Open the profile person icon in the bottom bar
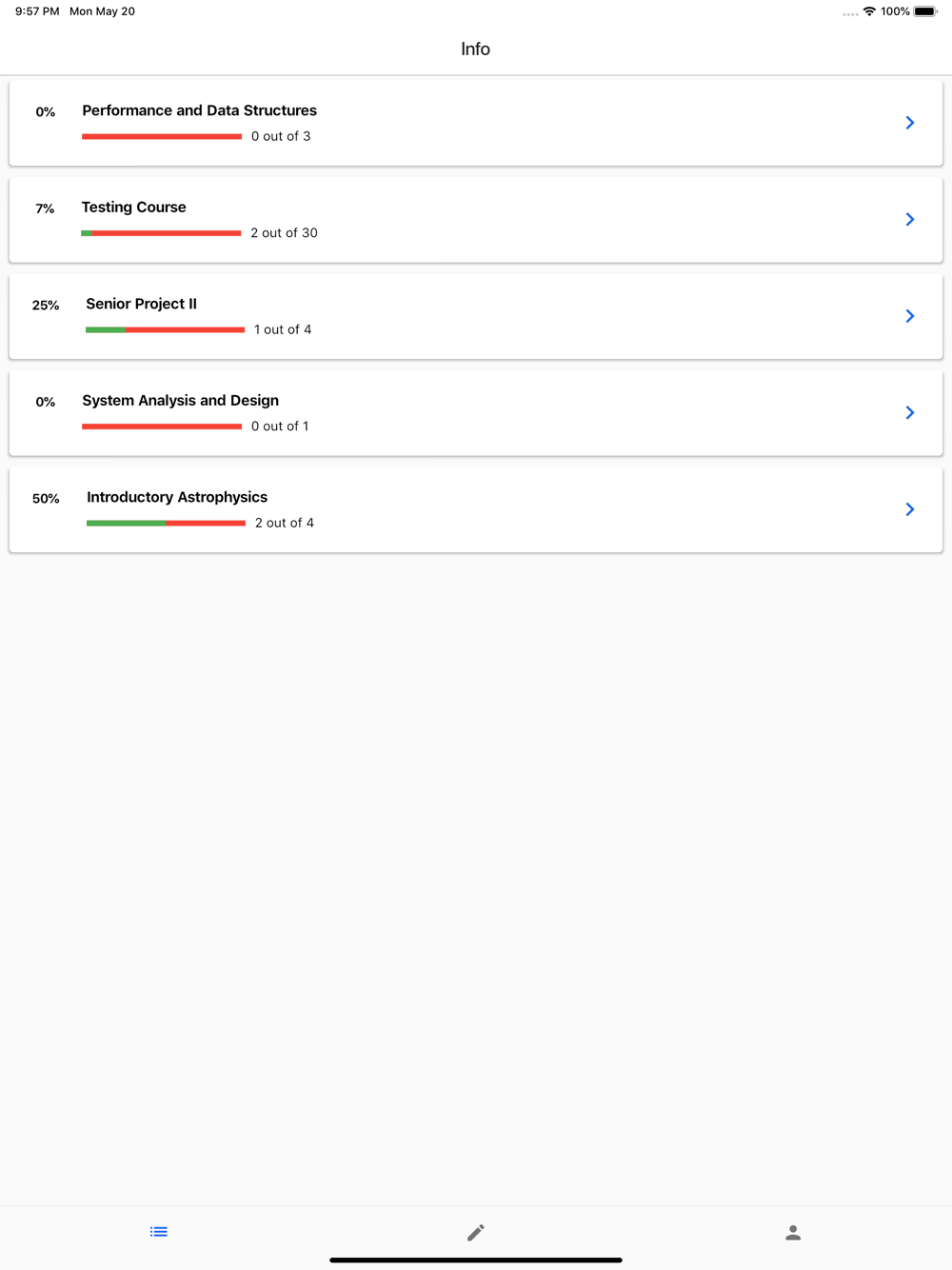The height and width of the screenshot is (1270, 952). (x=793, y=1233)
